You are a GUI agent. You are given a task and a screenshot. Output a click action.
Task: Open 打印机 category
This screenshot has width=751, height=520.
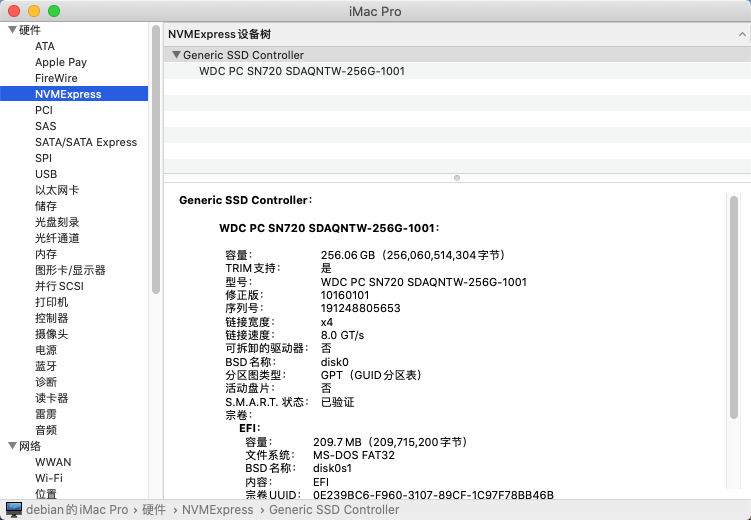pos(51,302)
